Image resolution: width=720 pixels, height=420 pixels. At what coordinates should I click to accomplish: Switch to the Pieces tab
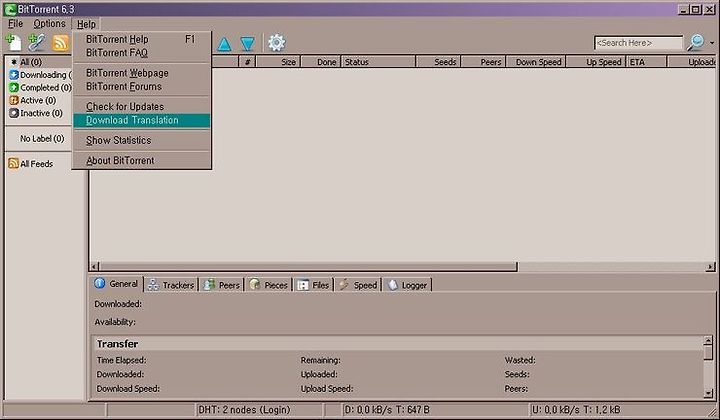point(269,285)
